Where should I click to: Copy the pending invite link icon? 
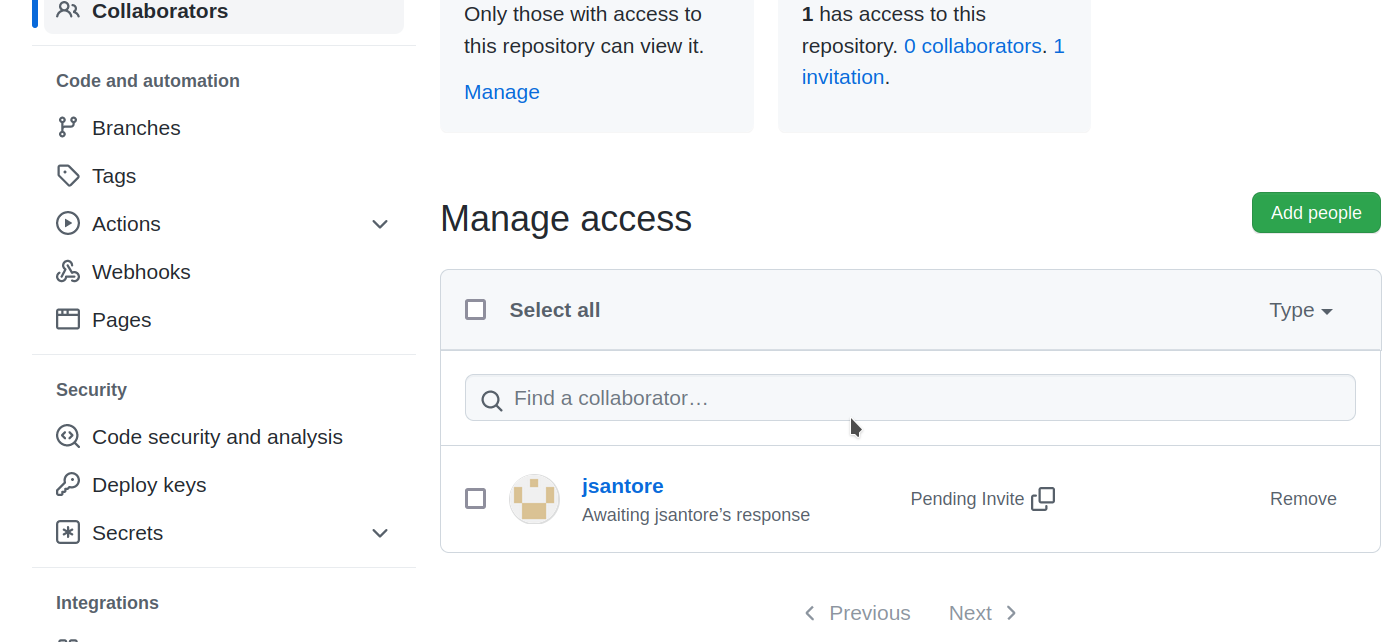pyautogui.click(x=1043, y=499)
